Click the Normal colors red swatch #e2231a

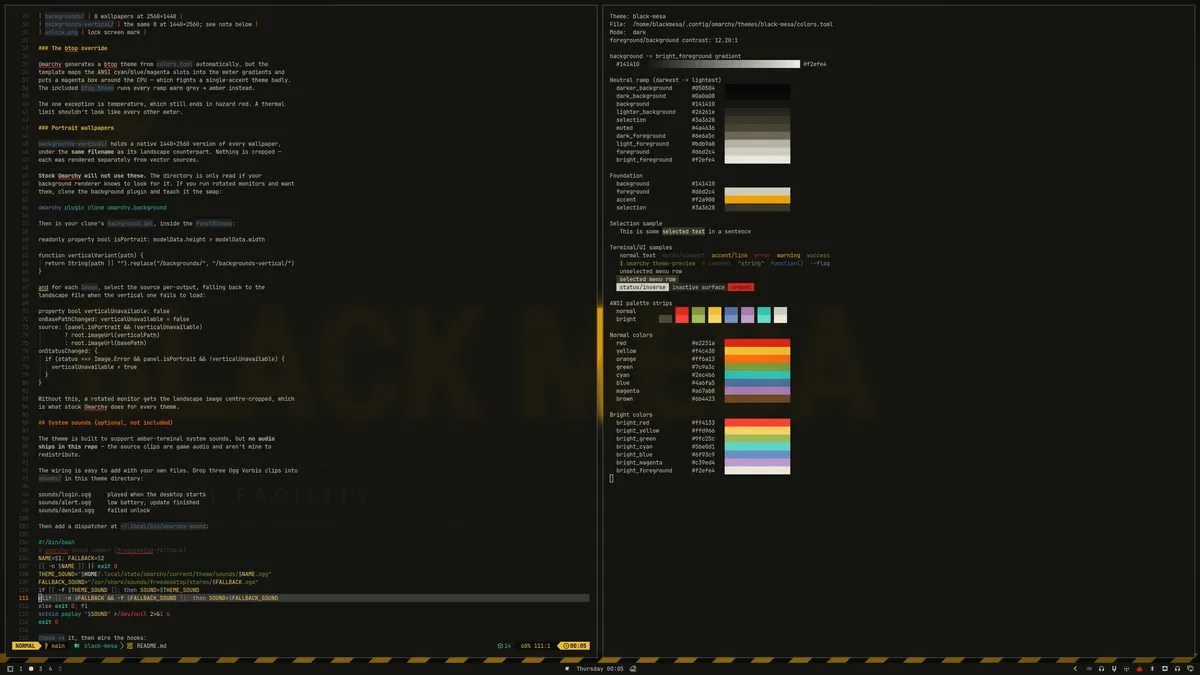coord(757,343)
